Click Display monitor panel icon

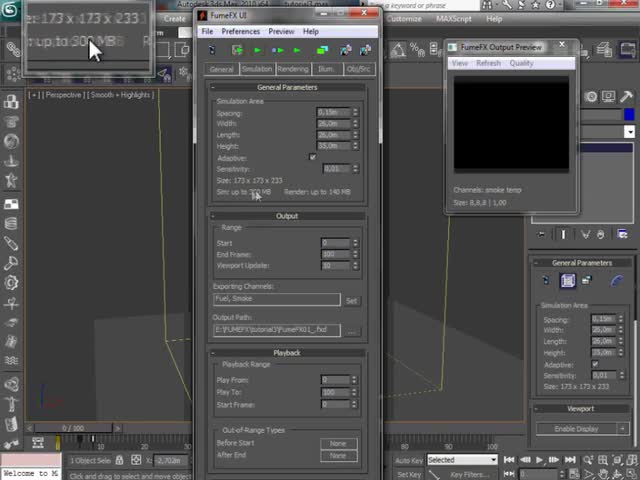coord(608,97)
